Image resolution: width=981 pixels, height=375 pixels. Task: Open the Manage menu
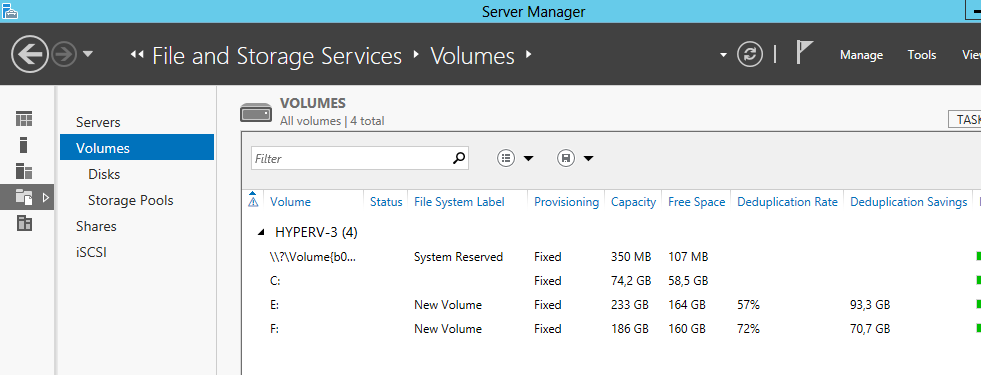click(x=861, y=55)
